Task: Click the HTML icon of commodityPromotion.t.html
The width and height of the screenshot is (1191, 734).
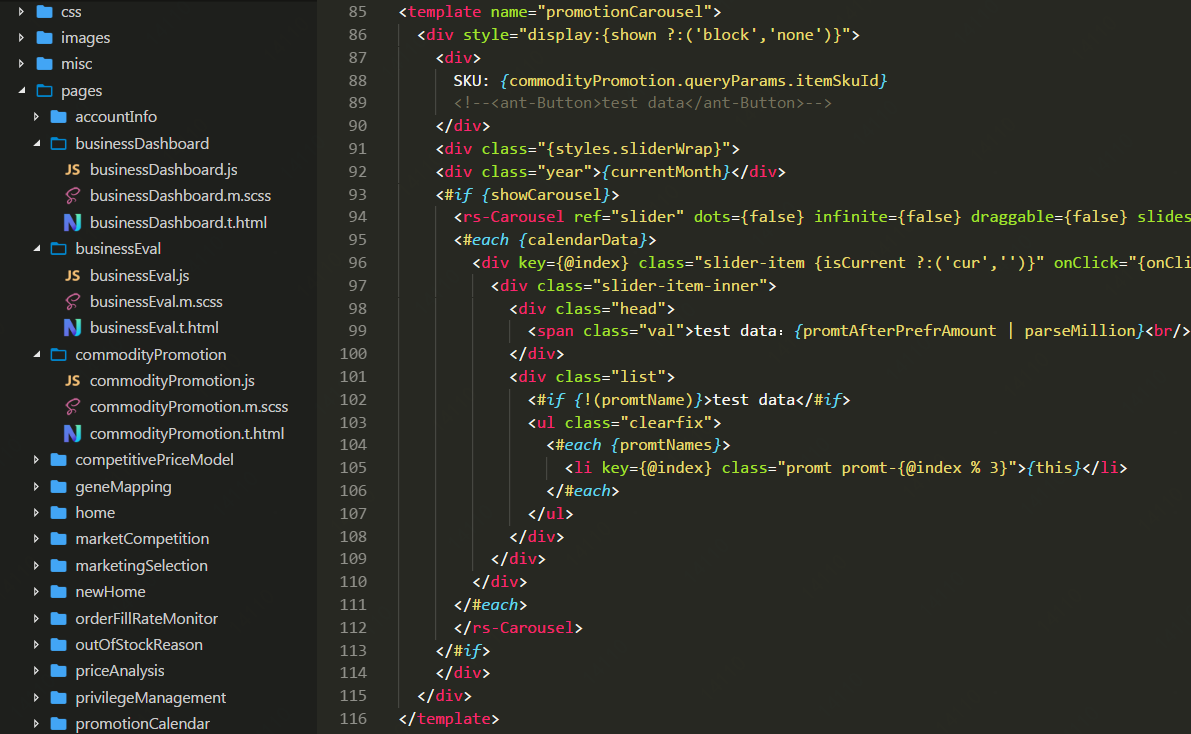Action: [72, 433]
